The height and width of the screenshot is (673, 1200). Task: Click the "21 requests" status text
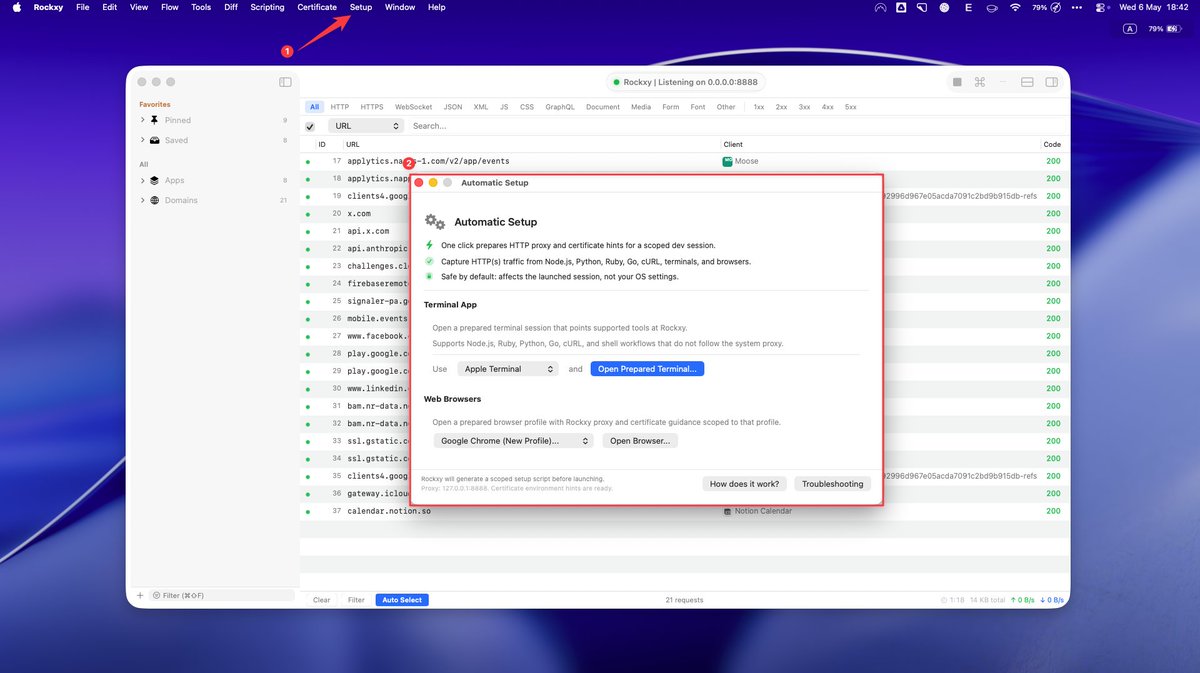pyautogui.click(x=684, y=600)
